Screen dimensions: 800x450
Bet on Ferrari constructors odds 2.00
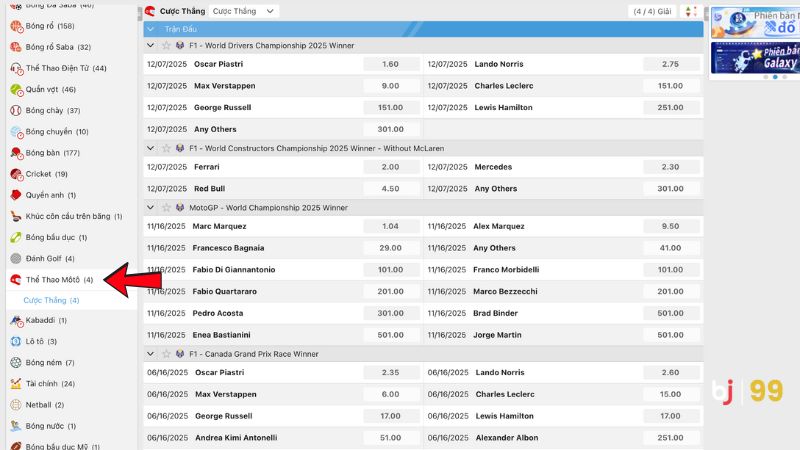click(x=391, y=167)
